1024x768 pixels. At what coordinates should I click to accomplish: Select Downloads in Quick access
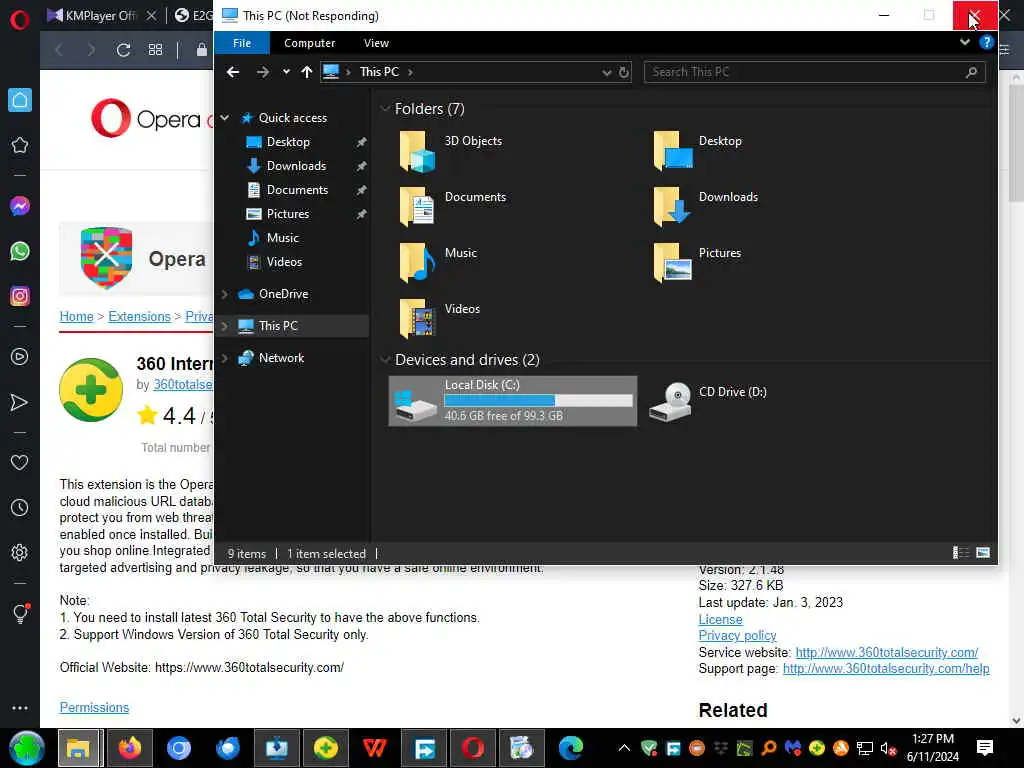pos(296,166)
